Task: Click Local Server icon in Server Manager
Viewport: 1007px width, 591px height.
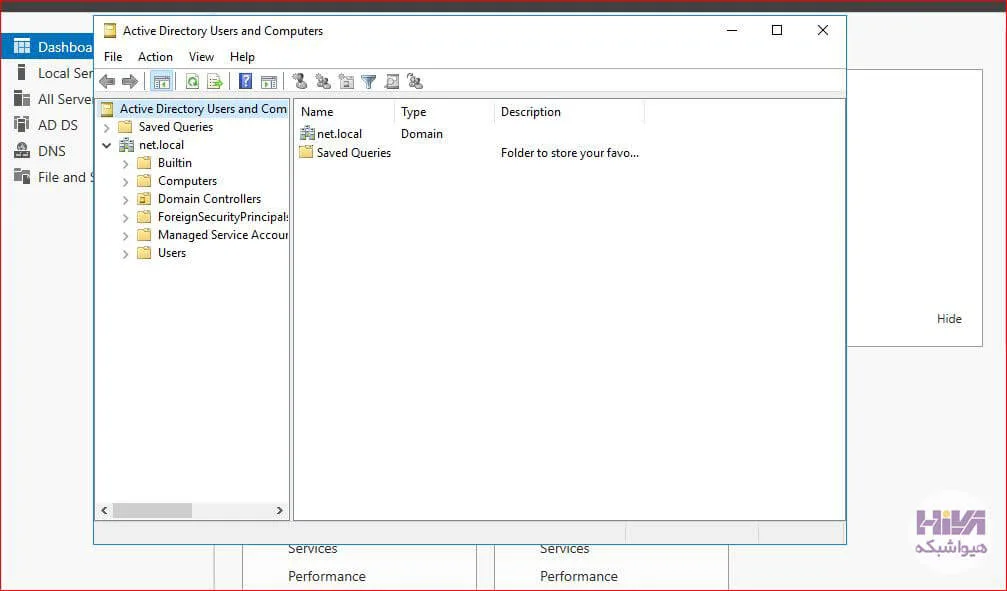Action: tap(22, 73)
